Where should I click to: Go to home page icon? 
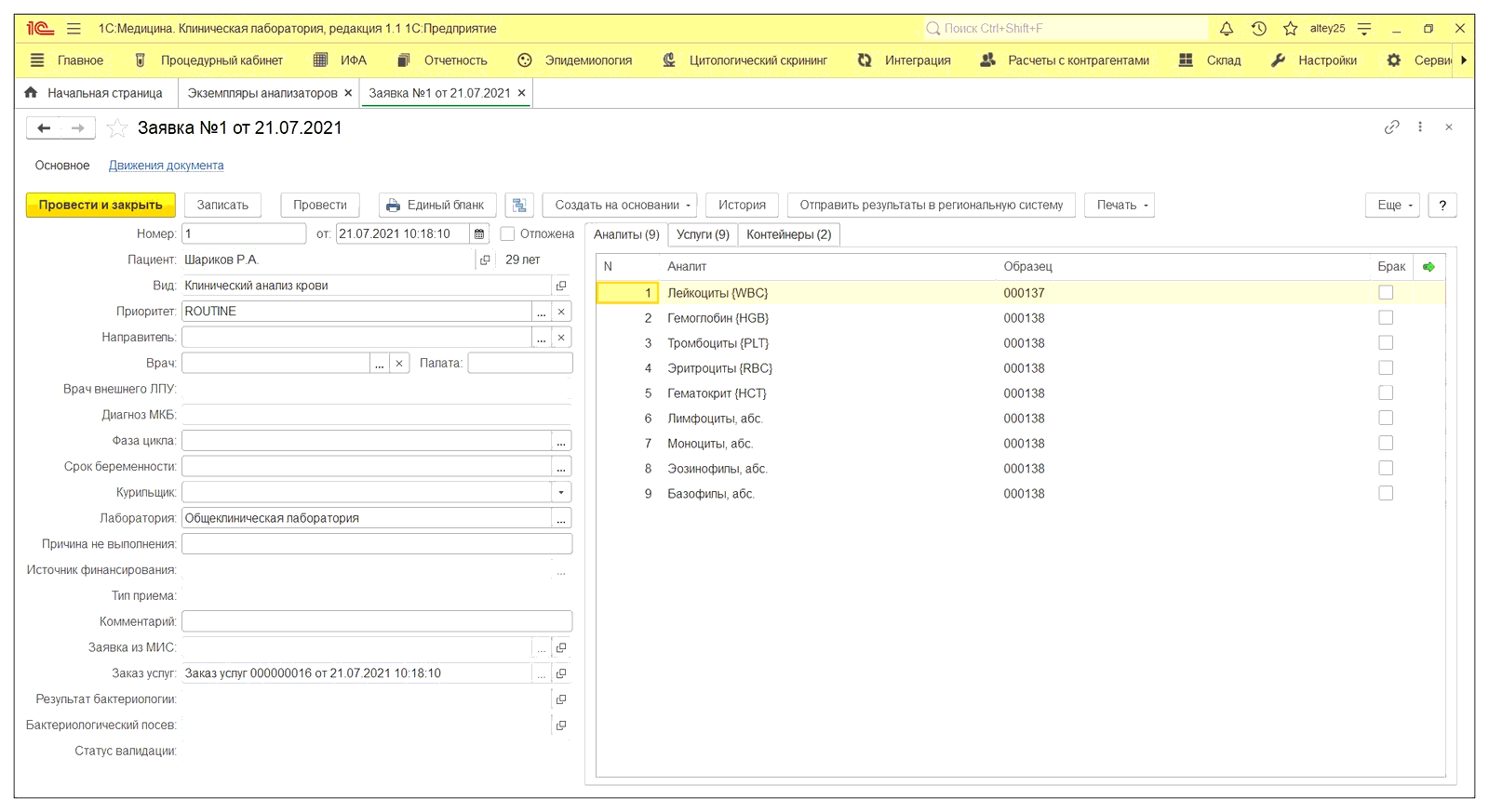pyautogui.click(x=31, y=93)
